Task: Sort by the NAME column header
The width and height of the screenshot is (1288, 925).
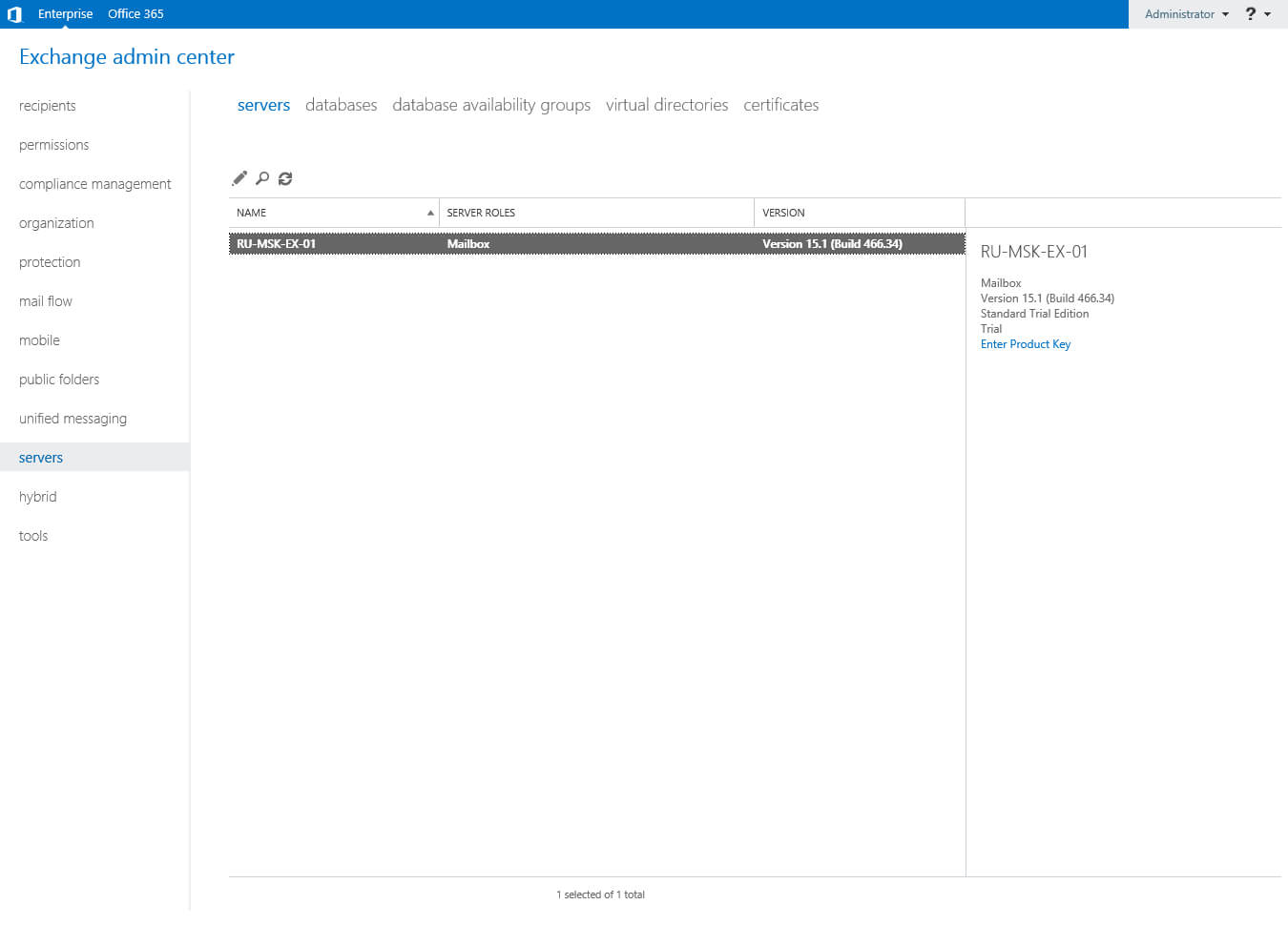Action: [334, 213]
